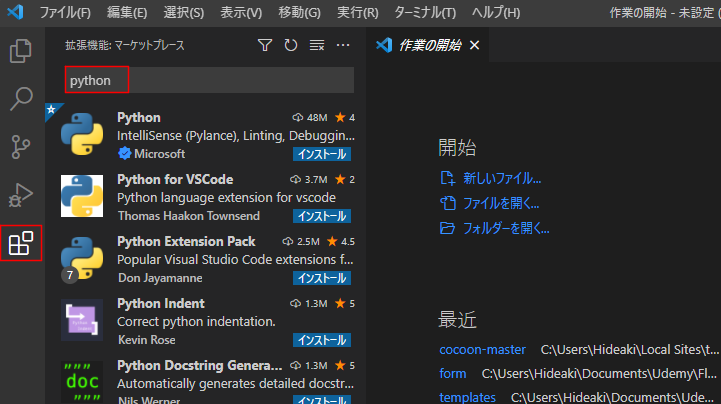The image size is (721, 404).
Task: Click the 48M download count
Action: point(310,118)
